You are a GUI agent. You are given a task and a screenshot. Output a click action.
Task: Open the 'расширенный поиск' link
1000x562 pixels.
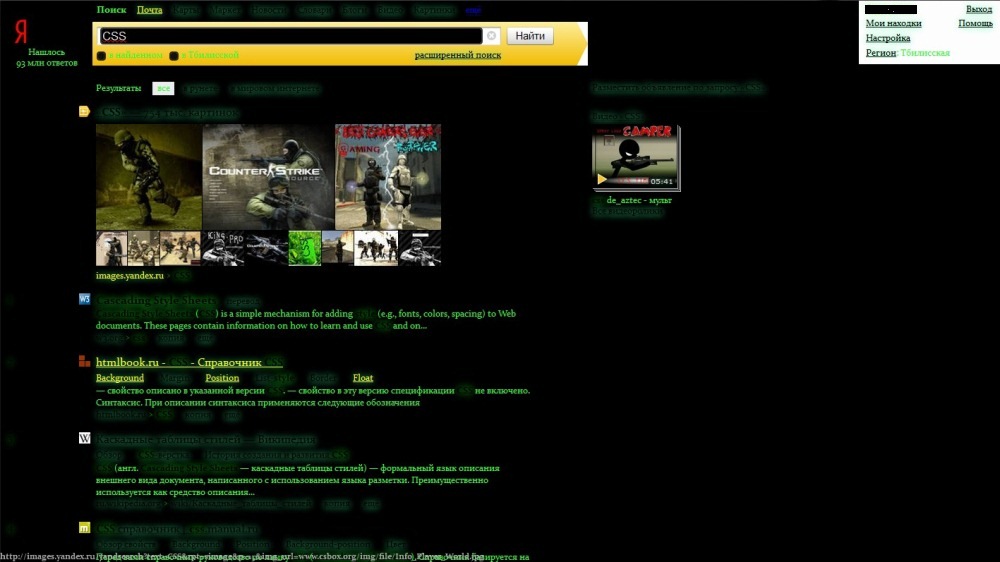pos(458,55)
